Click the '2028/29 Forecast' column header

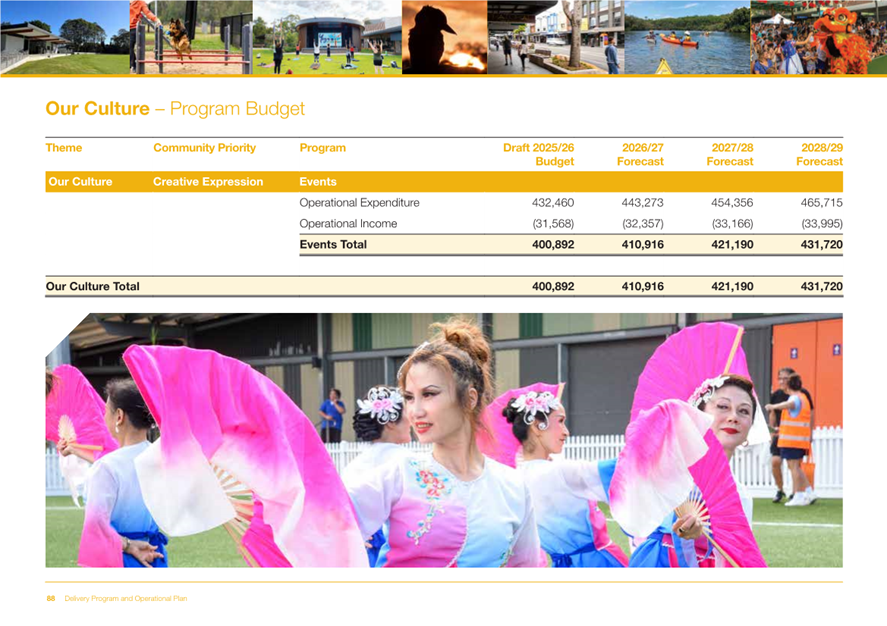coord(819,154)
